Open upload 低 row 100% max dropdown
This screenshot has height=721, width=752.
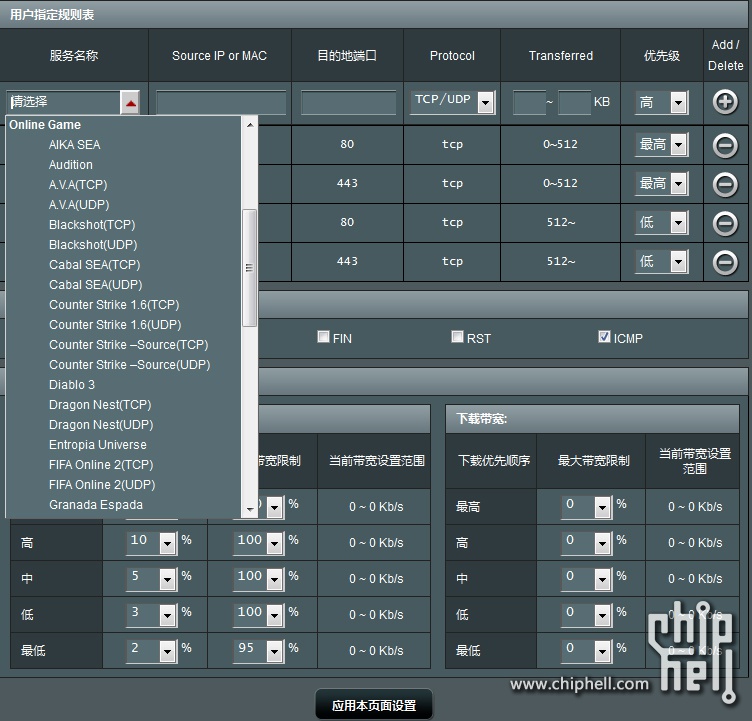(x=258, y=614)
